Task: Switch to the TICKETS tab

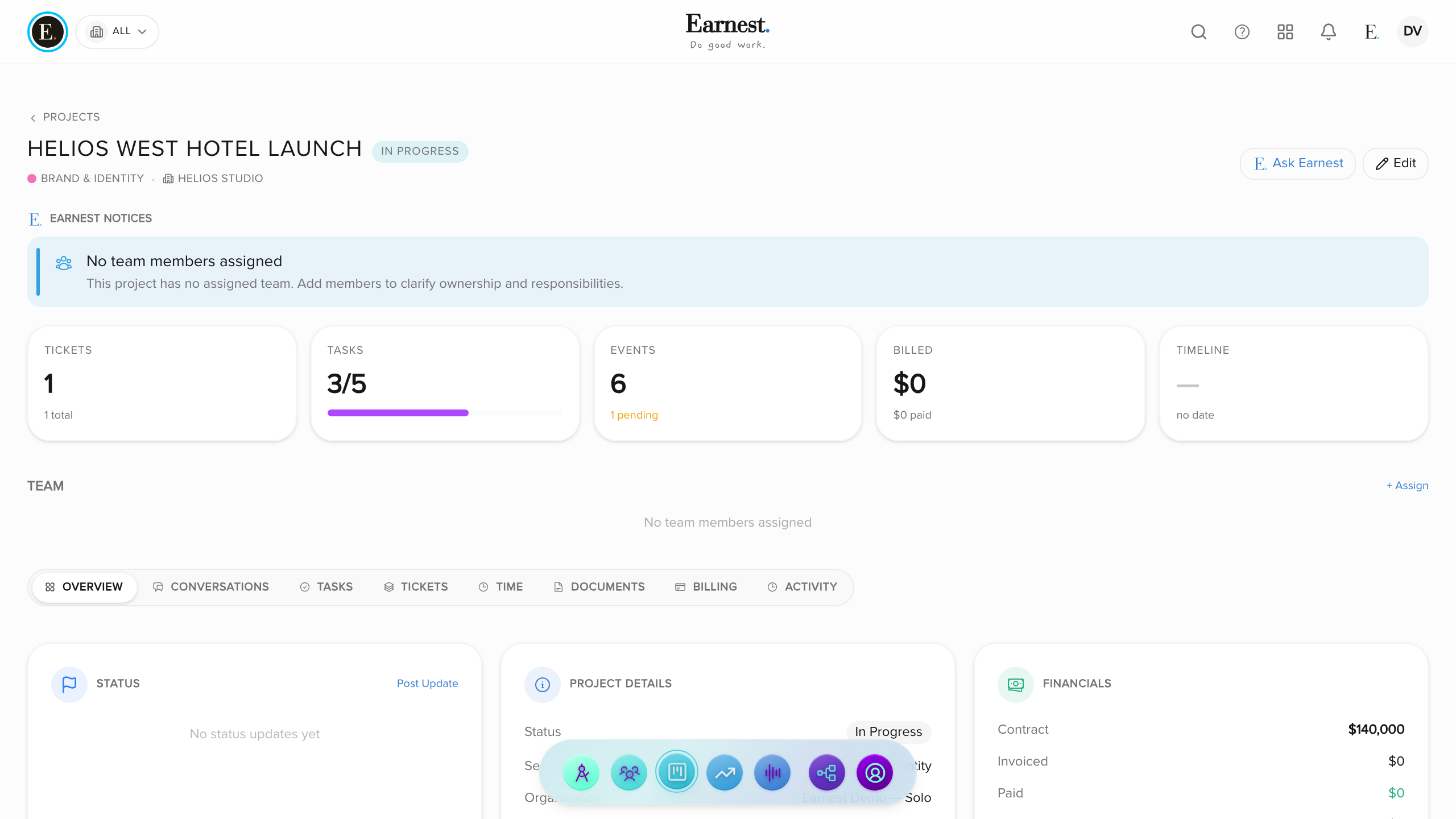Action: (416, 587)
